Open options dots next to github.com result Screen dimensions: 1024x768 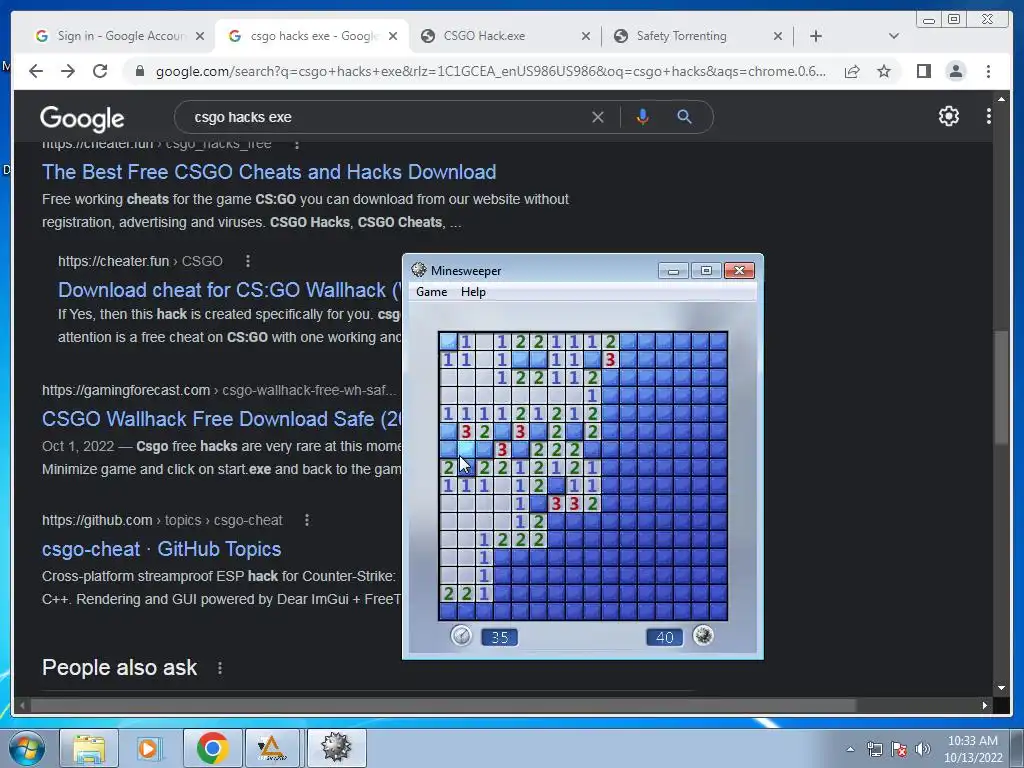click(307, 520)
